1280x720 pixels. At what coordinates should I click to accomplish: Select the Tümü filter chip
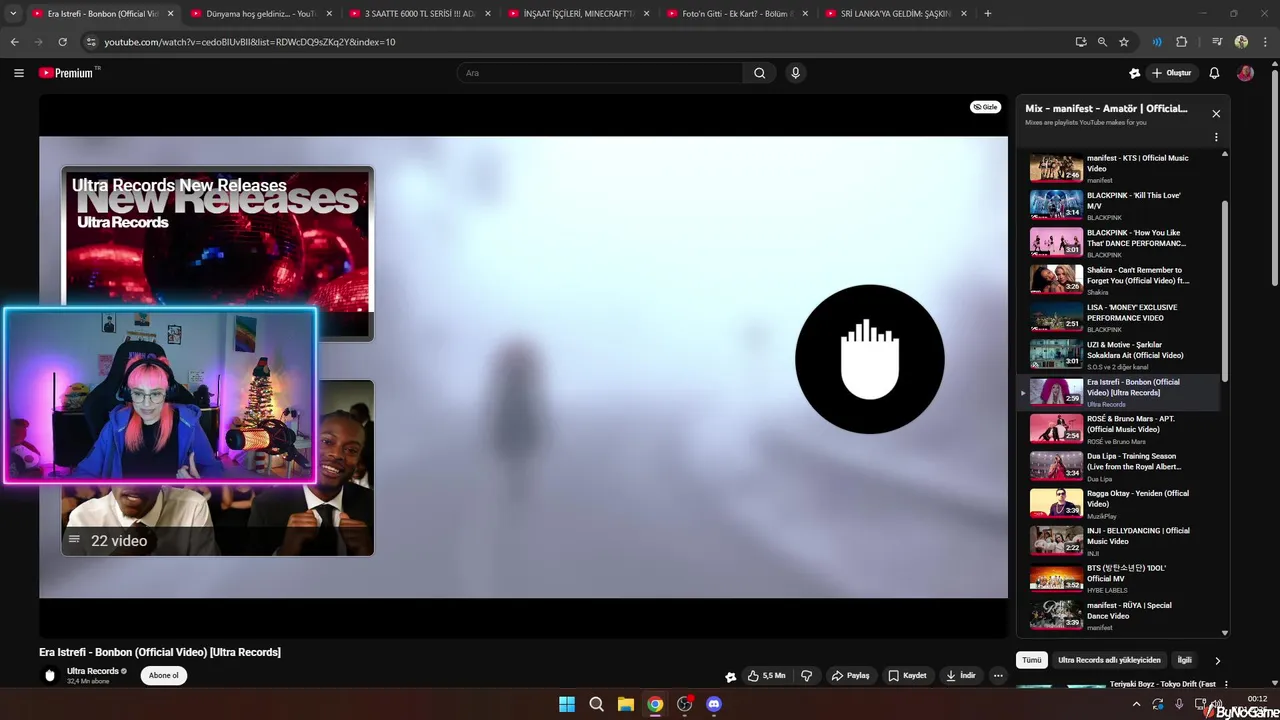(1031, 660)
